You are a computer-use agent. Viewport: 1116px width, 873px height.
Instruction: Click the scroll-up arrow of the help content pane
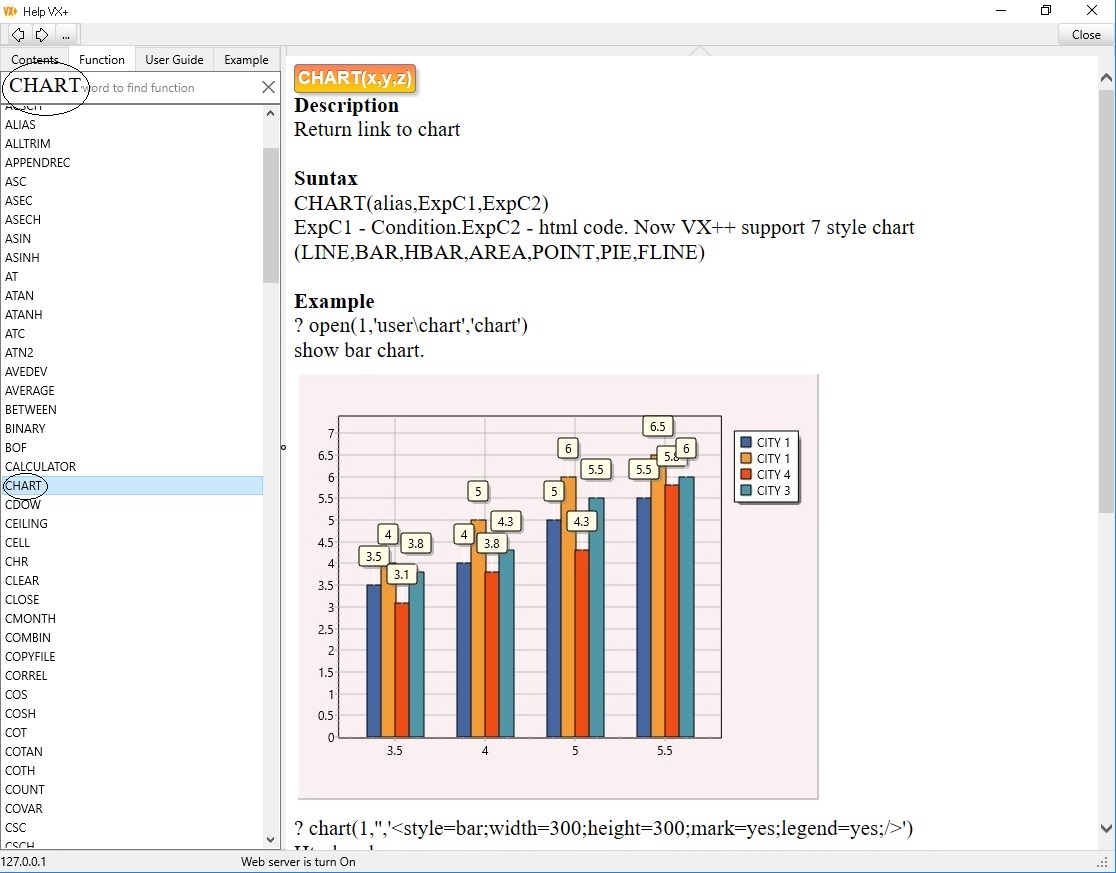[x=1104, y=76]
